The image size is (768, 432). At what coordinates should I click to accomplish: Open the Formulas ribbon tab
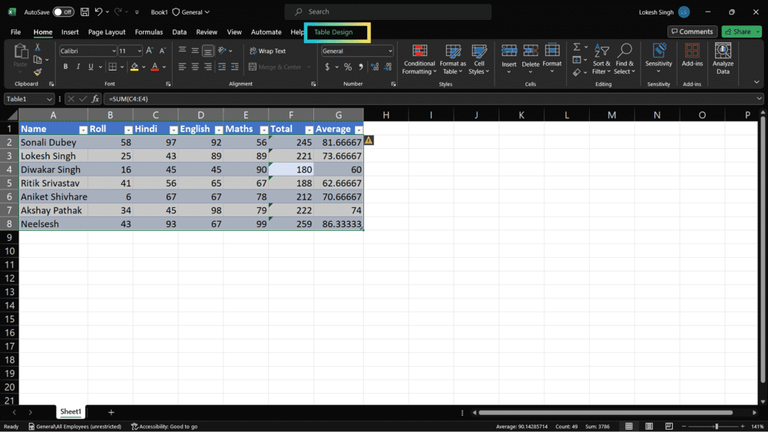[x=149, y=32]
